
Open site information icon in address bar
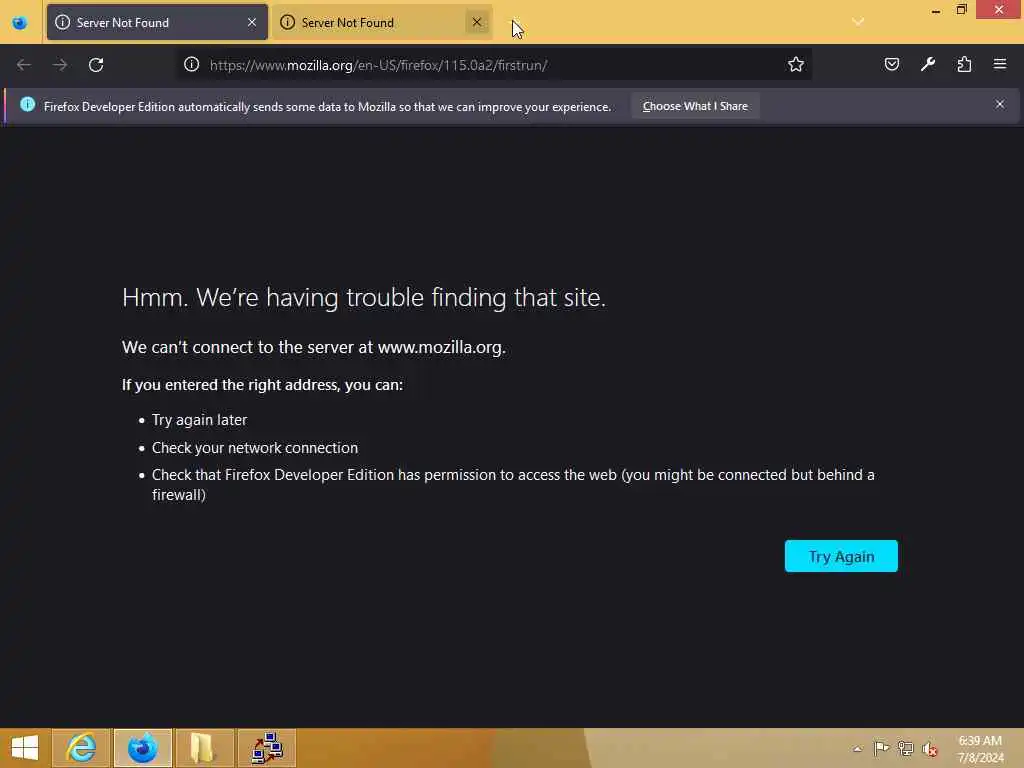pyautogui.click(x=191, y=64)
